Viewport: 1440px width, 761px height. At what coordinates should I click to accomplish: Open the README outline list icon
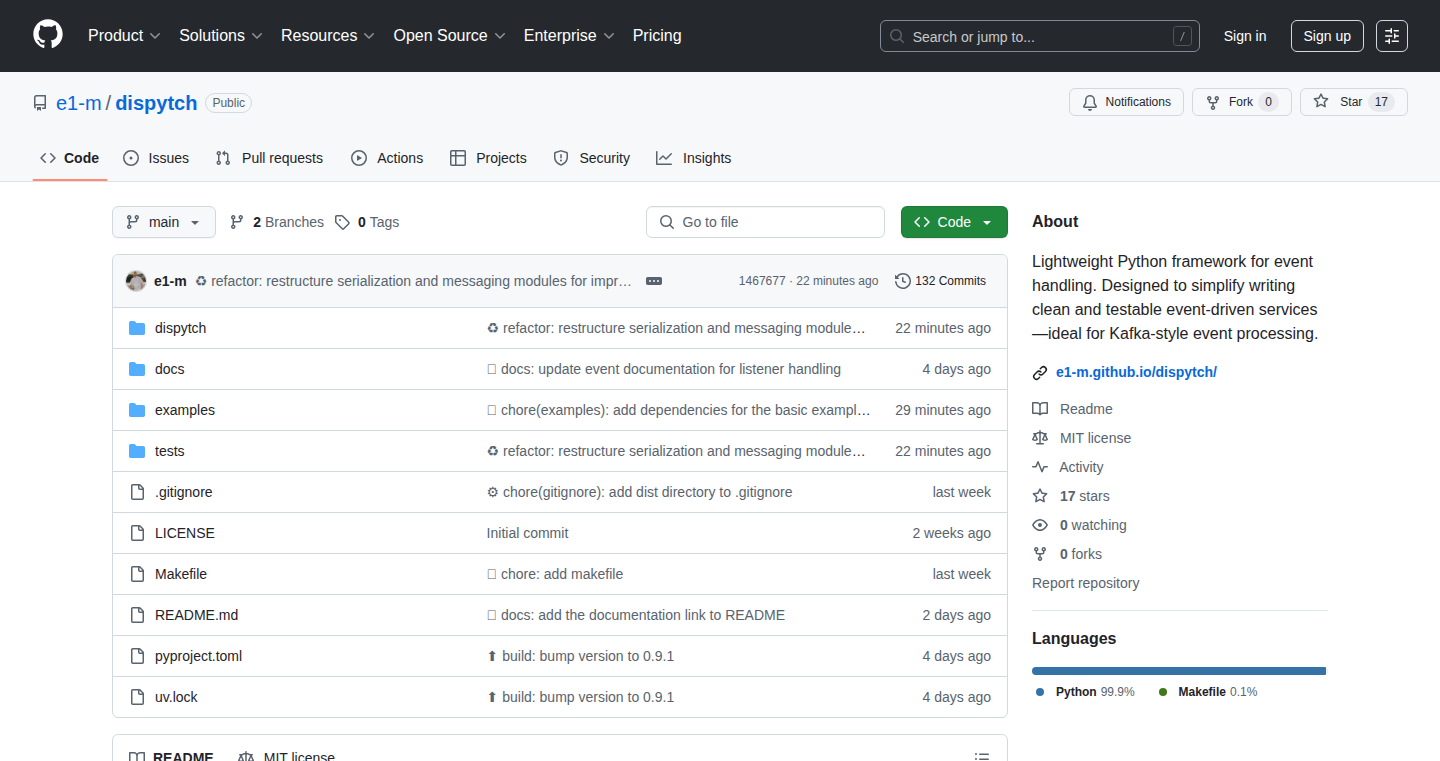tap(982, 758)
